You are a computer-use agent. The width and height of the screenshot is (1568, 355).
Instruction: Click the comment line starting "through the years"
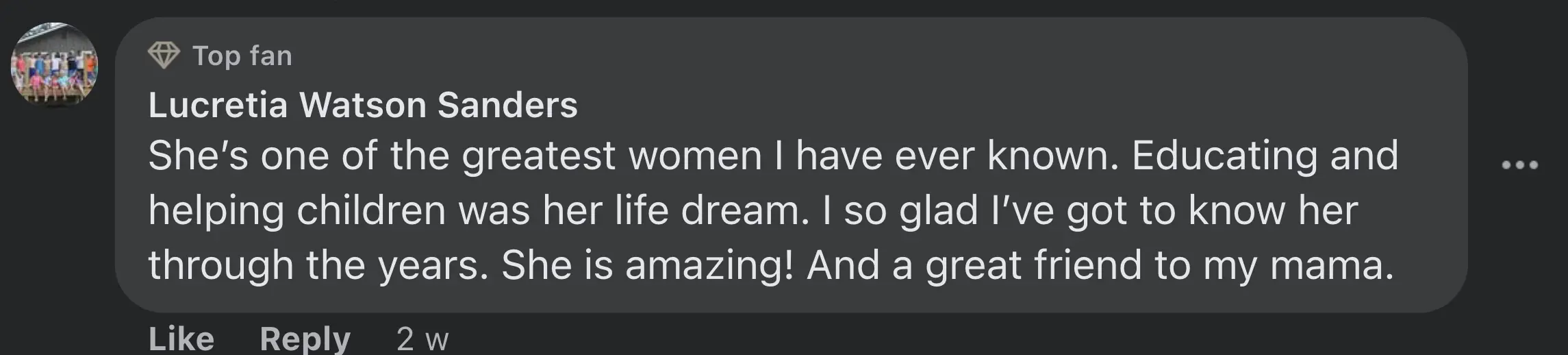[771, 265]
